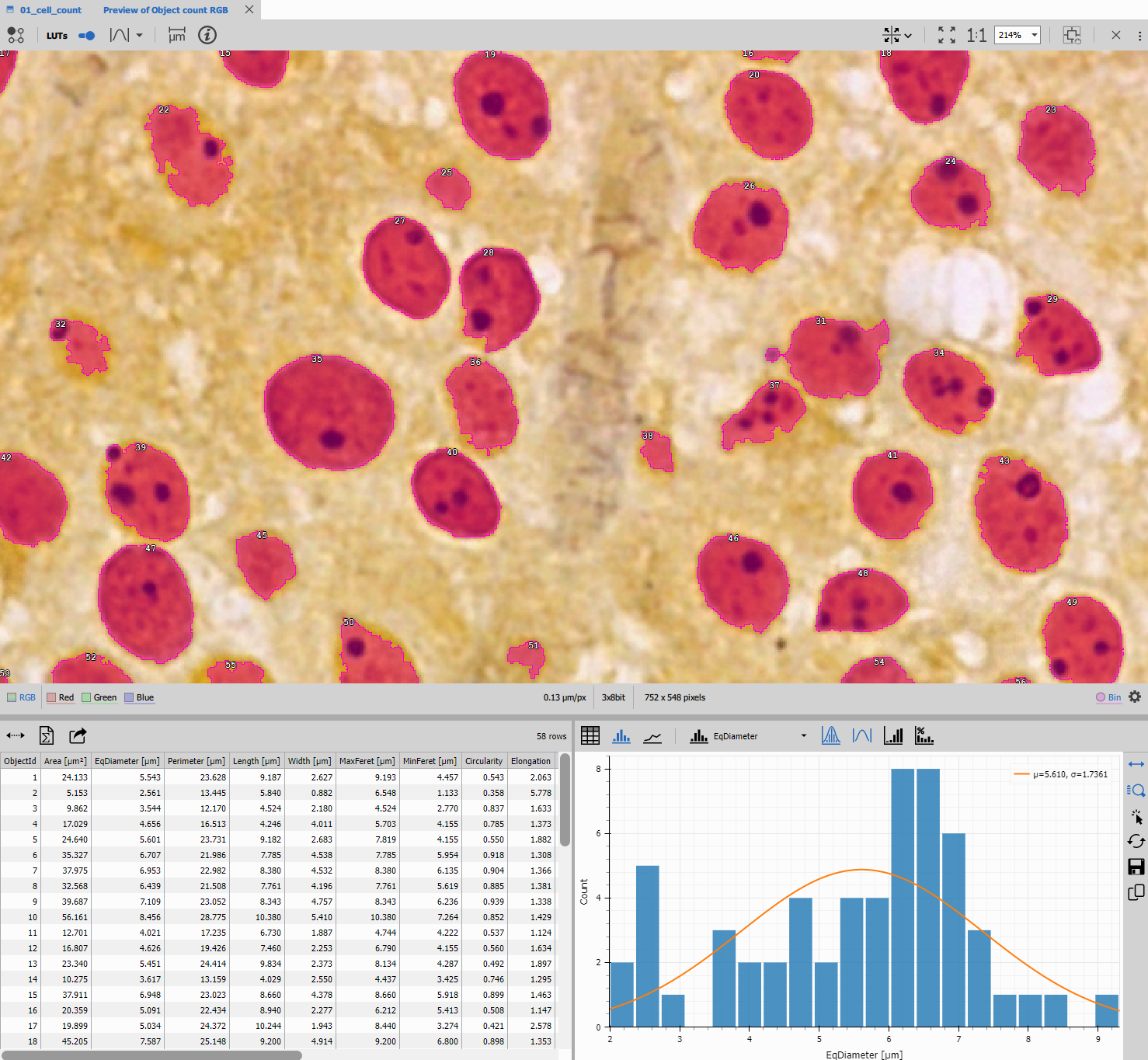
Task: Open the zoom level 214% dropdown
Action: click(x=1034, y=35)
